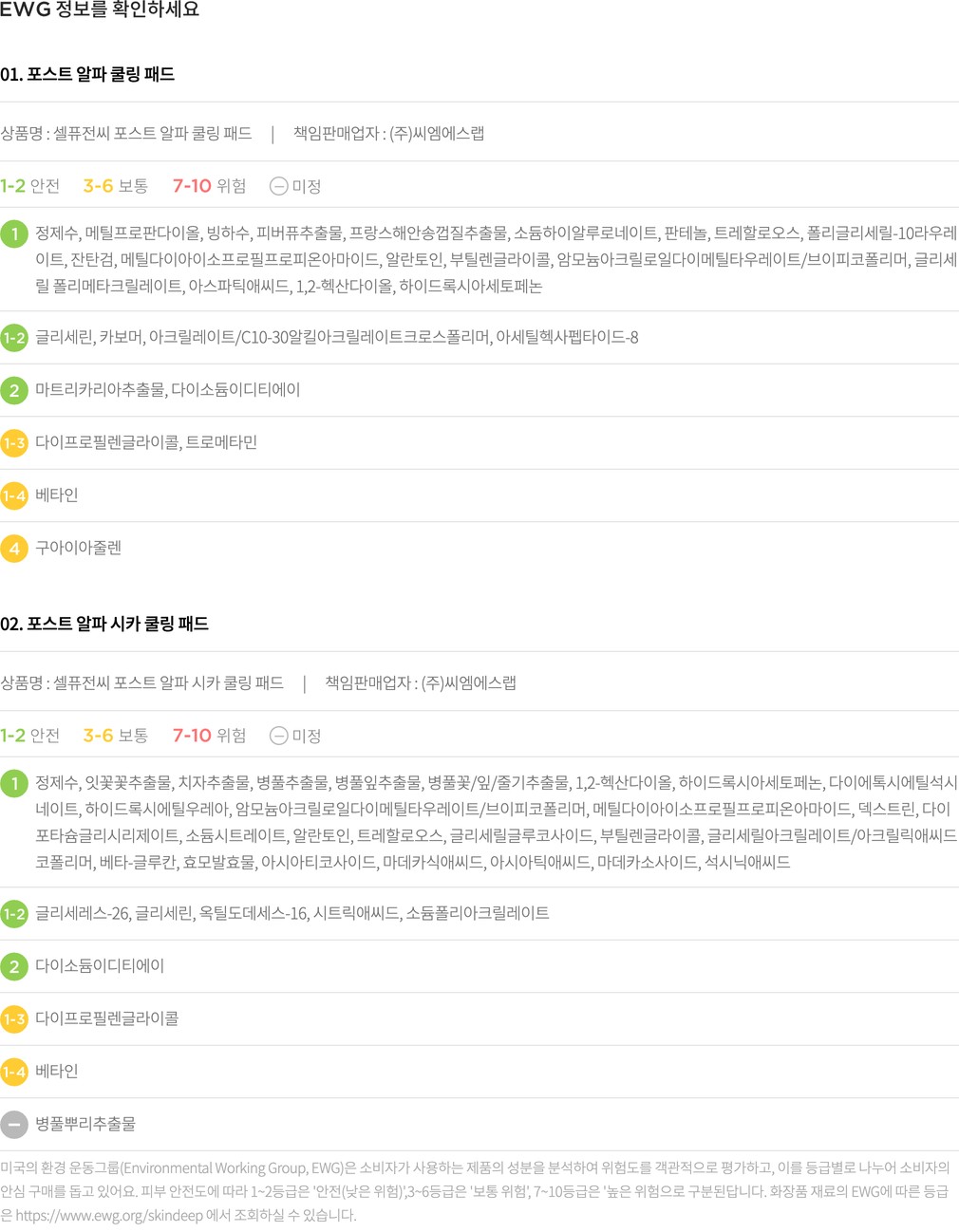Click the 병풀뿌리추출물 ingredient name

[85, 1125]
